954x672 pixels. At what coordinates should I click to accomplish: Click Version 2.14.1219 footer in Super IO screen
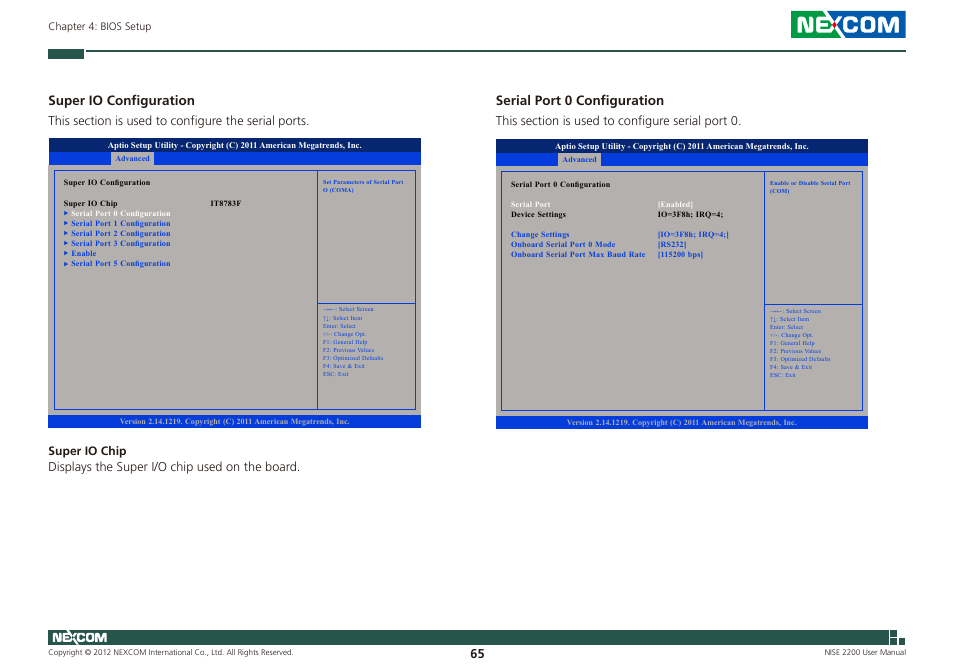pos(234,421)
